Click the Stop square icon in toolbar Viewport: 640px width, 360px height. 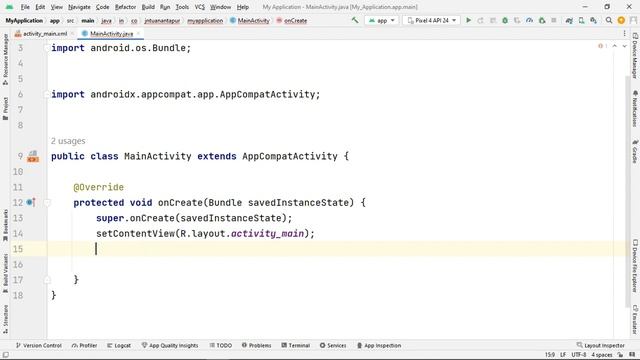click(554, 20)
